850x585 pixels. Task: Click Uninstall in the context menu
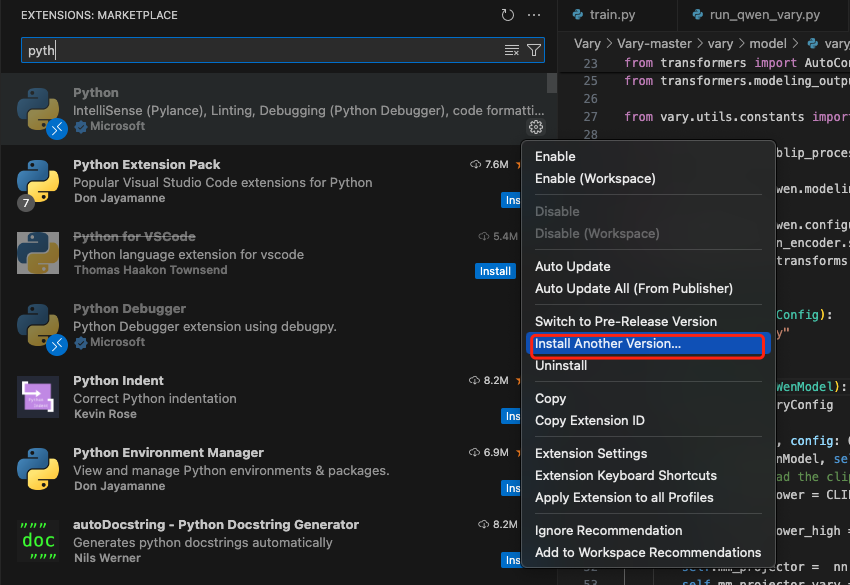[x=561, y=366]
